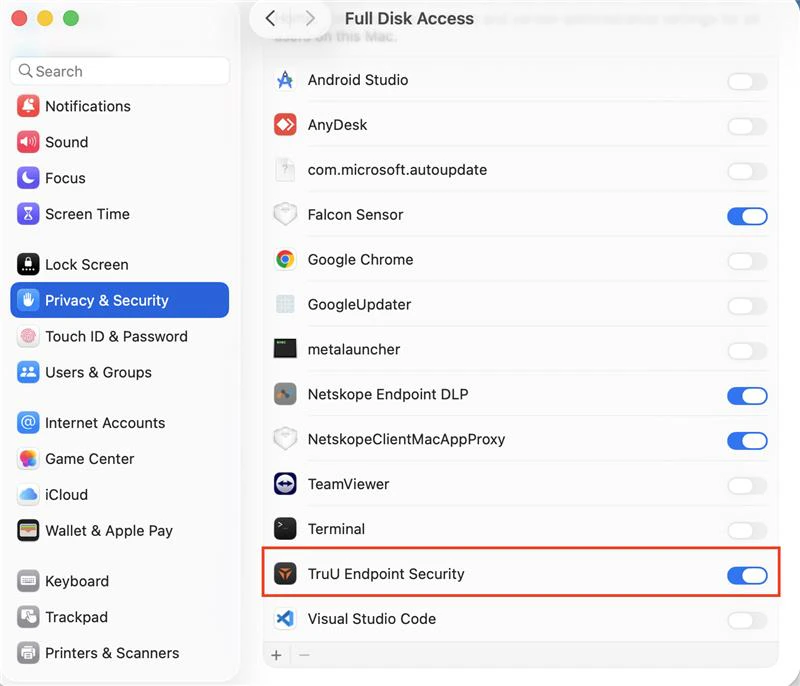The image size is (800, 686).
Task: Enable Terminal full disk access switch
Action: click(747, 530)
